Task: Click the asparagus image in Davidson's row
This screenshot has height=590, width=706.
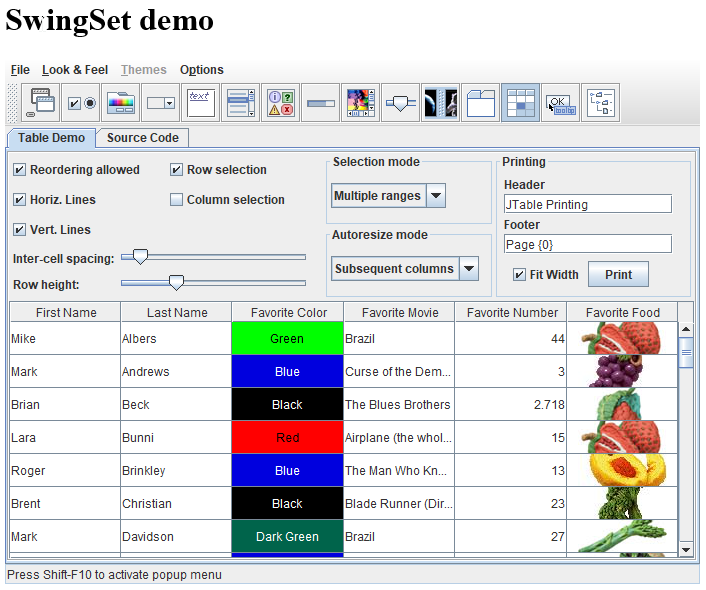Action: coord(623,536)
